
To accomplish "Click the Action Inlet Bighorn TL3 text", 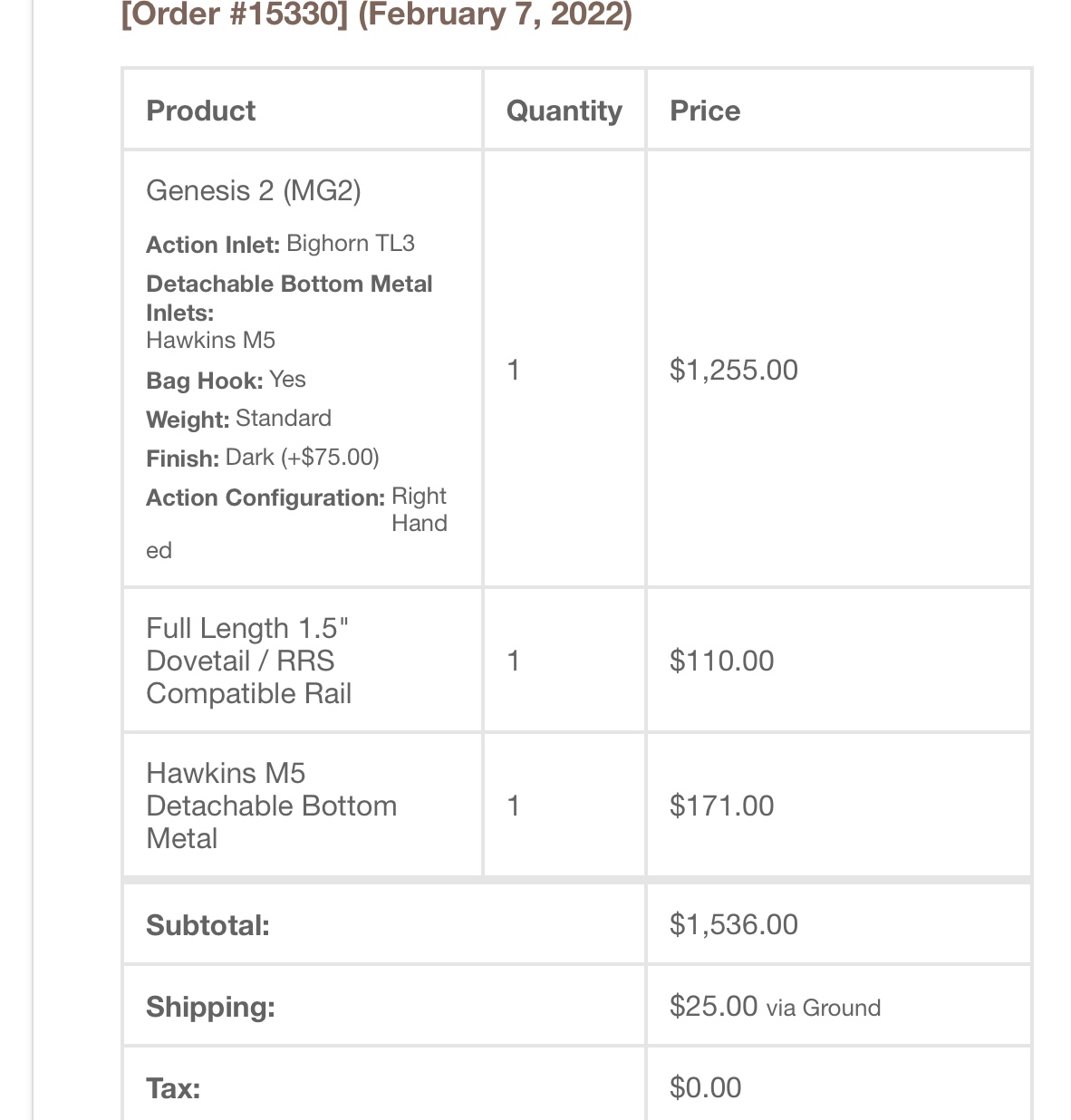I will tap(281, 244).
